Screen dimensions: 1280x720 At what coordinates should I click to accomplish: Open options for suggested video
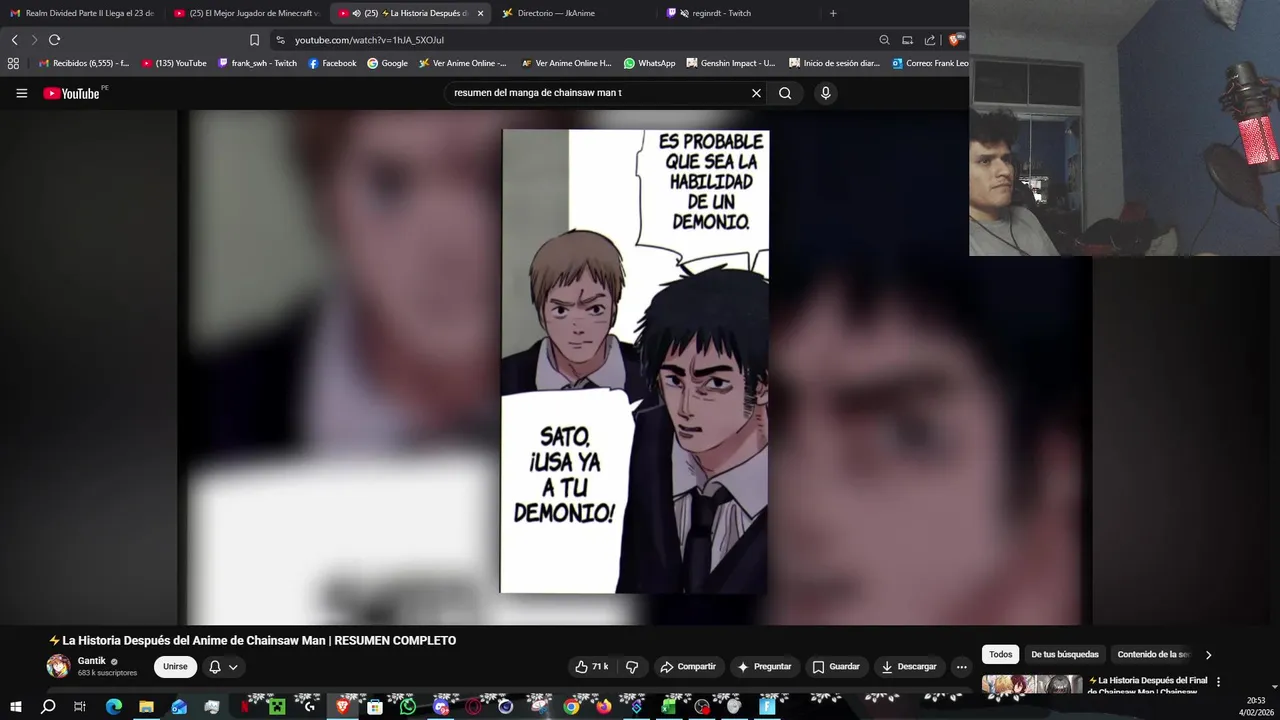coord(1218,682)
